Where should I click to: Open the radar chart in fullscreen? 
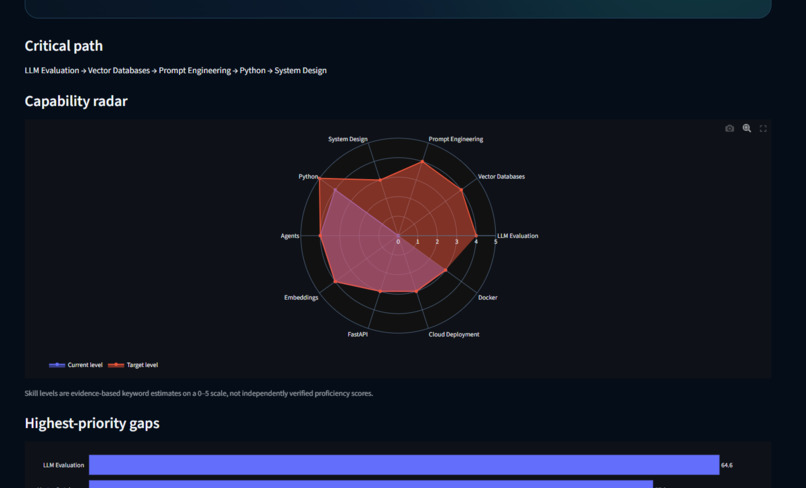(x=763, y=129)
